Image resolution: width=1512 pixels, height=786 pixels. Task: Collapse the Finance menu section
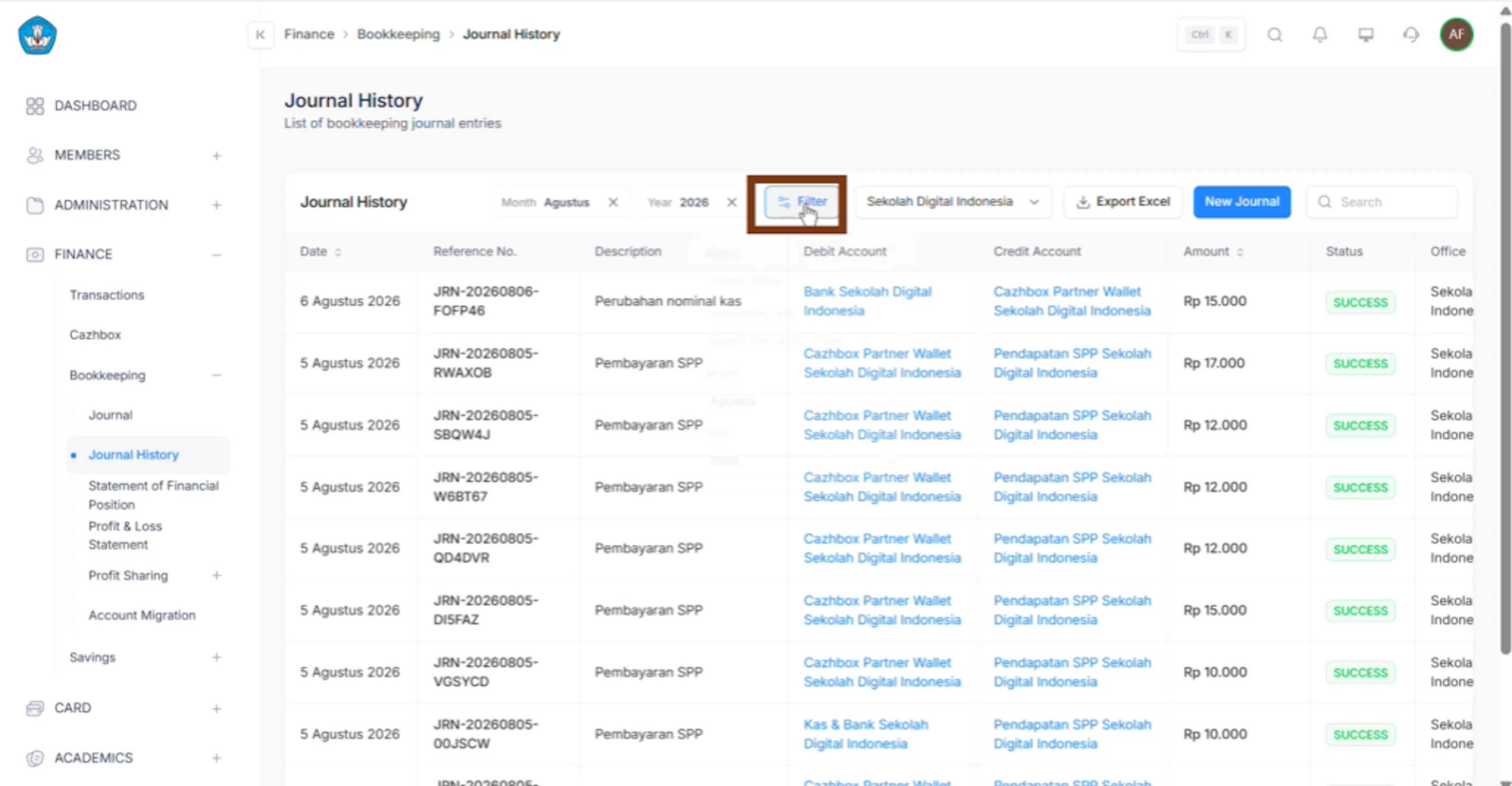[x=217, y=255]
